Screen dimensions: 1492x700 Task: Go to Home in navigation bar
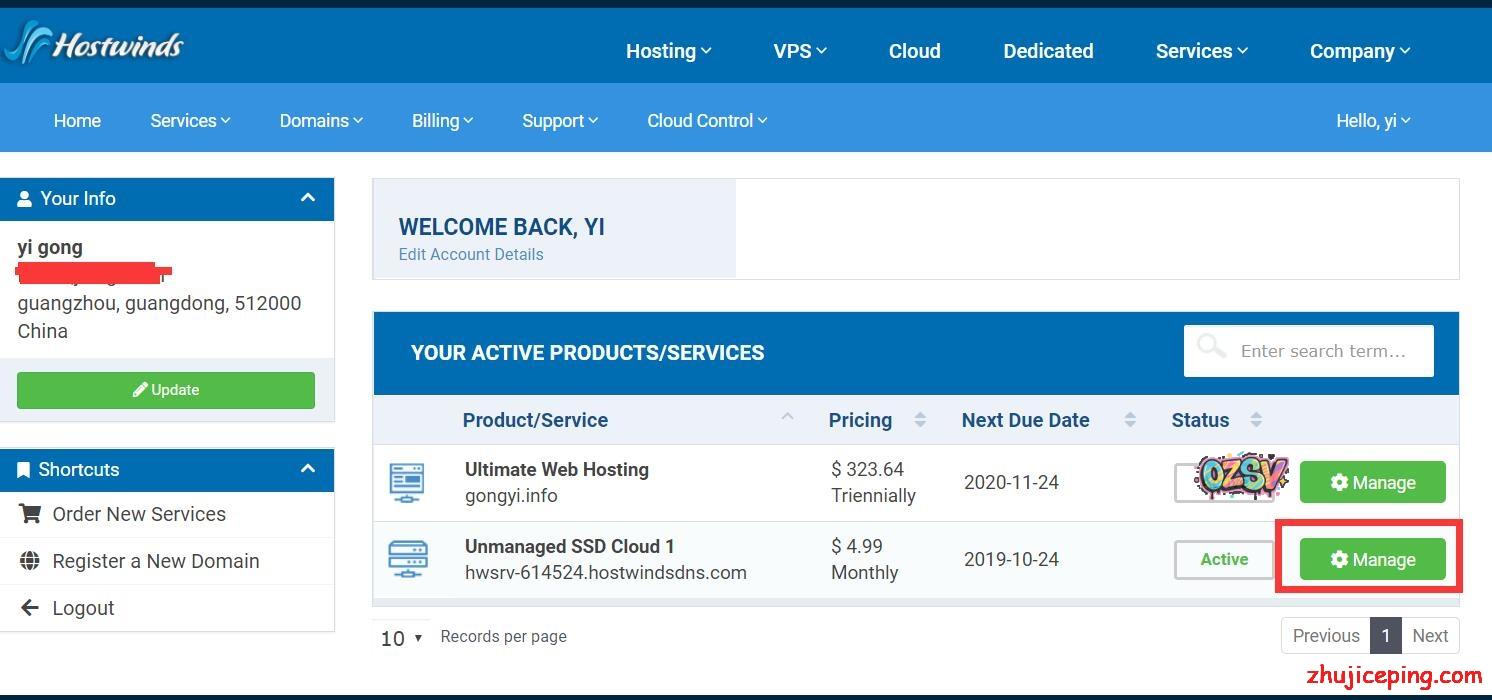coord(77,121)
